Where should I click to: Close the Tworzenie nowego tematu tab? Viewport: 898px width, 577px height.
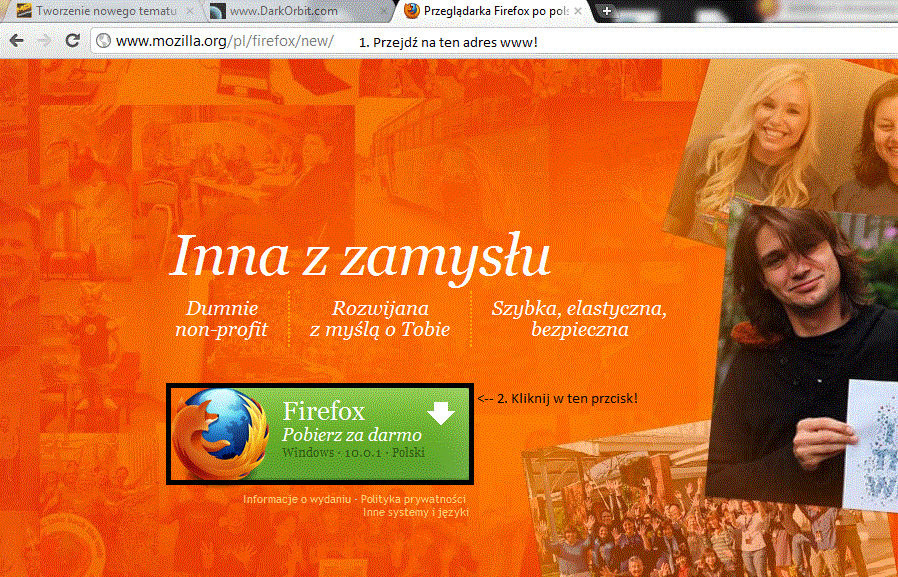click(x=190, y=11)
